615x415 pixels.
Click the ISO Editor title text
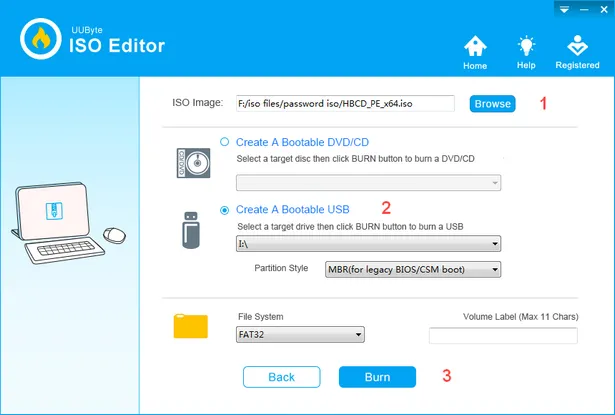(x=117, y=46)
